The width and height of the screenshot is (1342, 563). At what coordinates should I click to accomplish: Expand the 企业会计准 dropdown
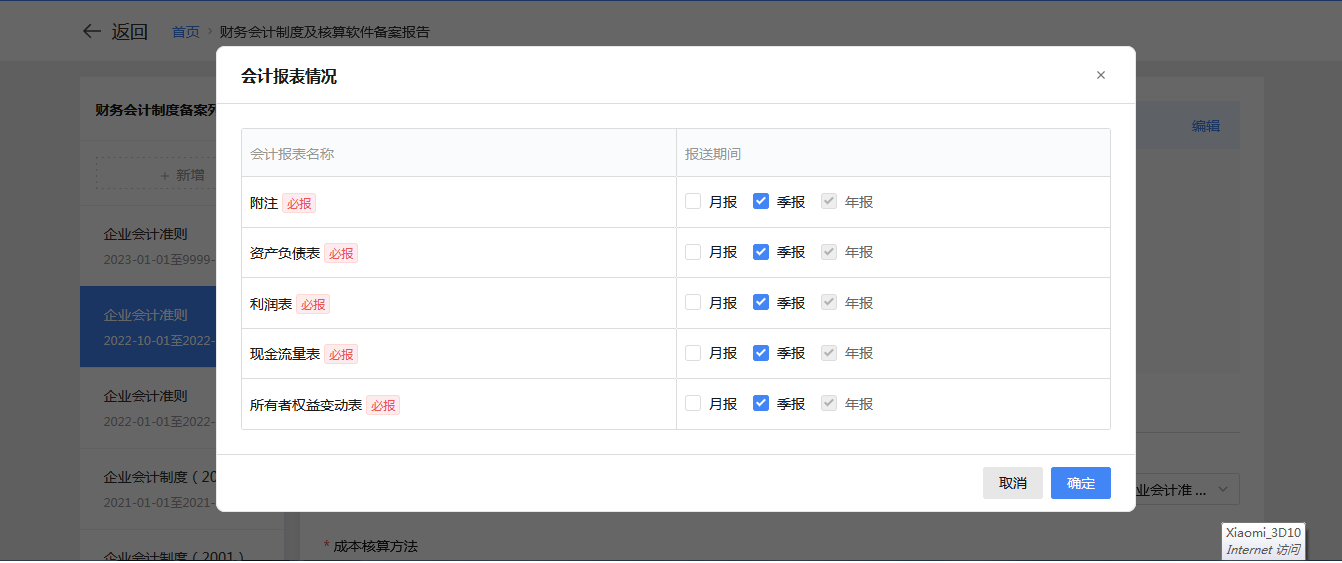(x=1186, y=490)
